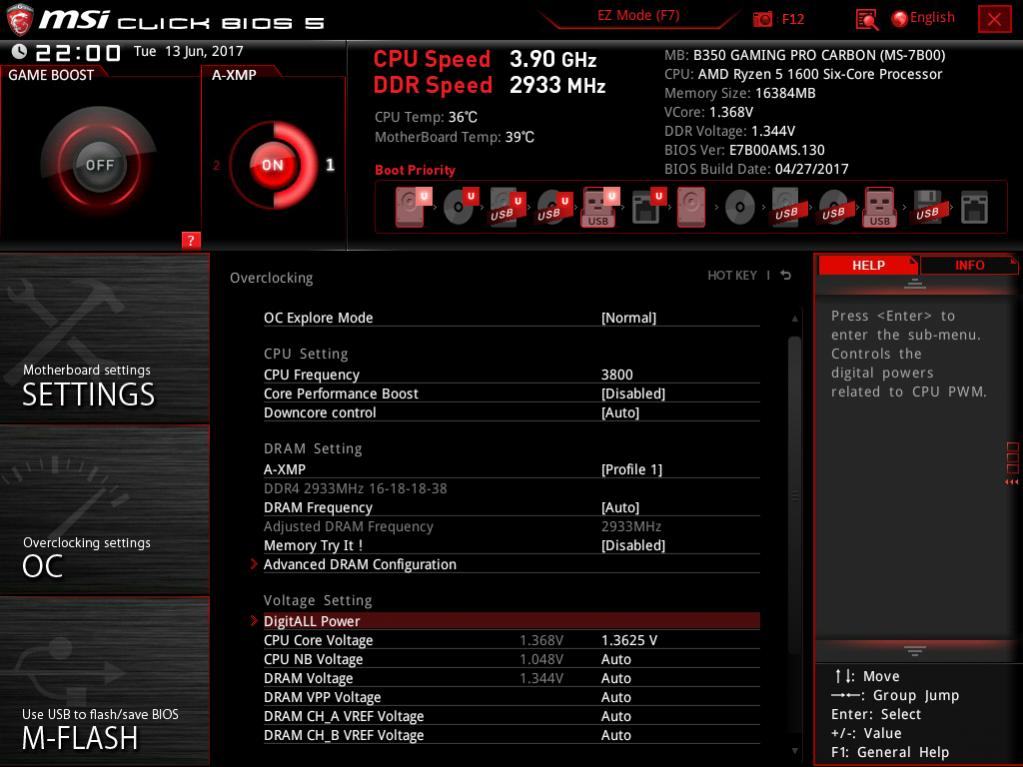This screenshot has width=1023, height=767.
Task: Click the DDR4 2933MHz 16-18-18-38 text
Action: 356,488
